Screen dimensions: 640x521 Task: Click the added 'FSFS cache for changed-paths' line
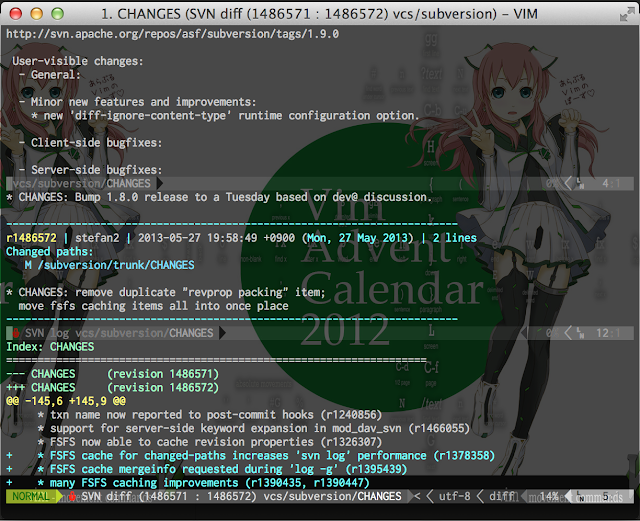coord(250,456)
